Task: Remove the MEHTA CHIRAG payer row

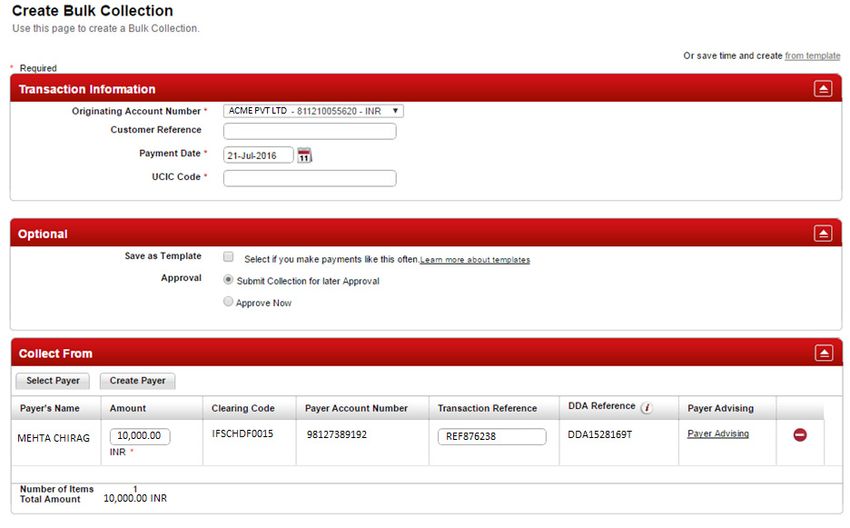Action: point(800,435)
